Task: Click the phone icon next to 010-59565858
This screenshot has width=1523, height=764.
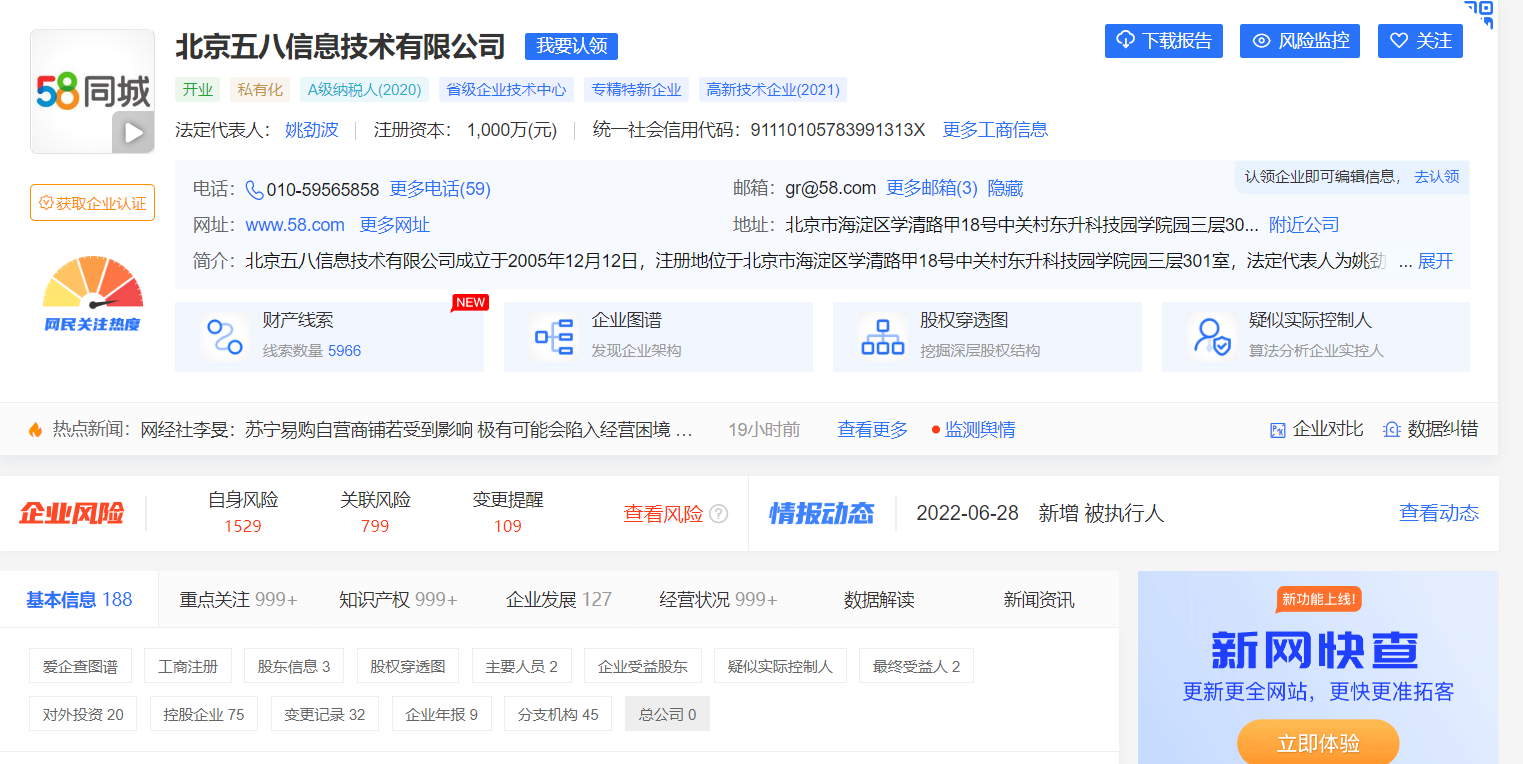Action: pos(254,189)
